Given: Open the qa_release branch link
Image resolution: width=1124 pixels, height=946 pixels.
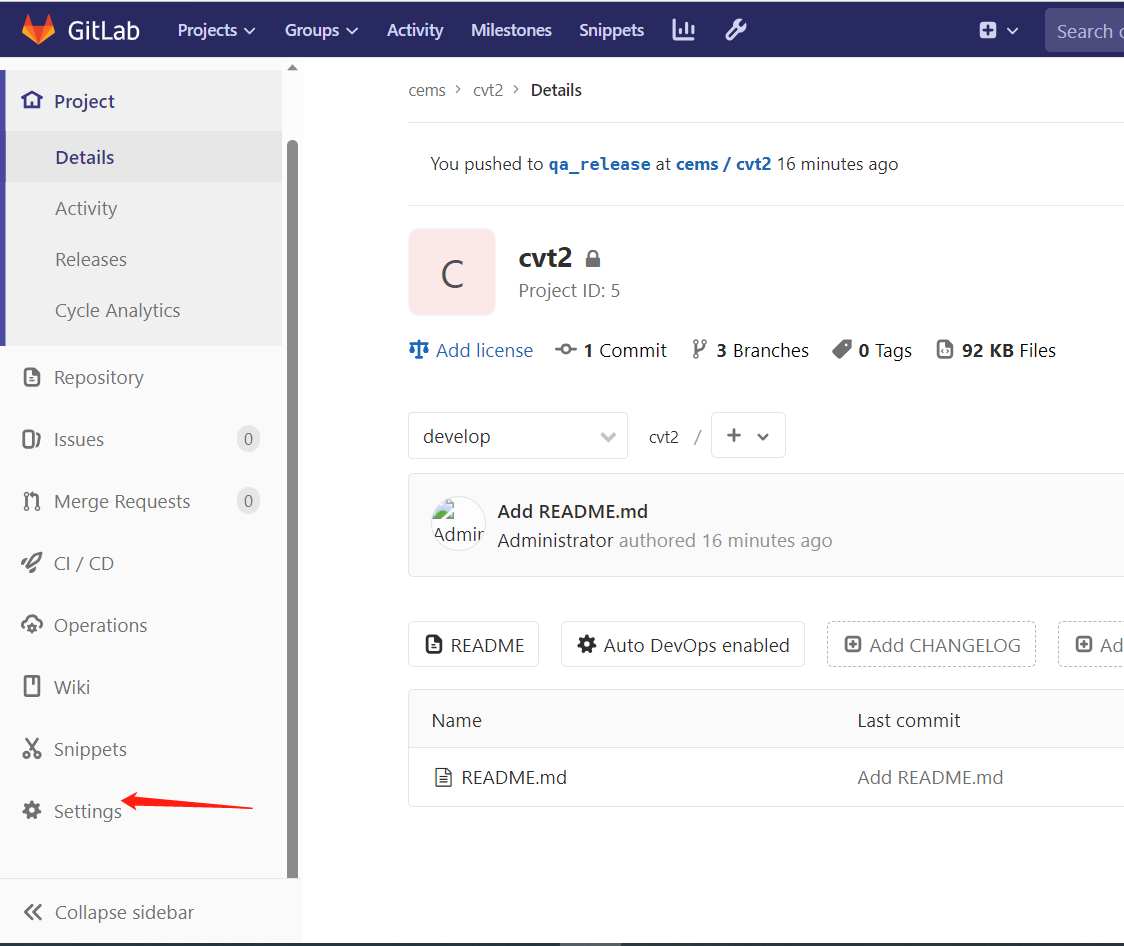Looking at the screenshot, I should pos(599,164).
